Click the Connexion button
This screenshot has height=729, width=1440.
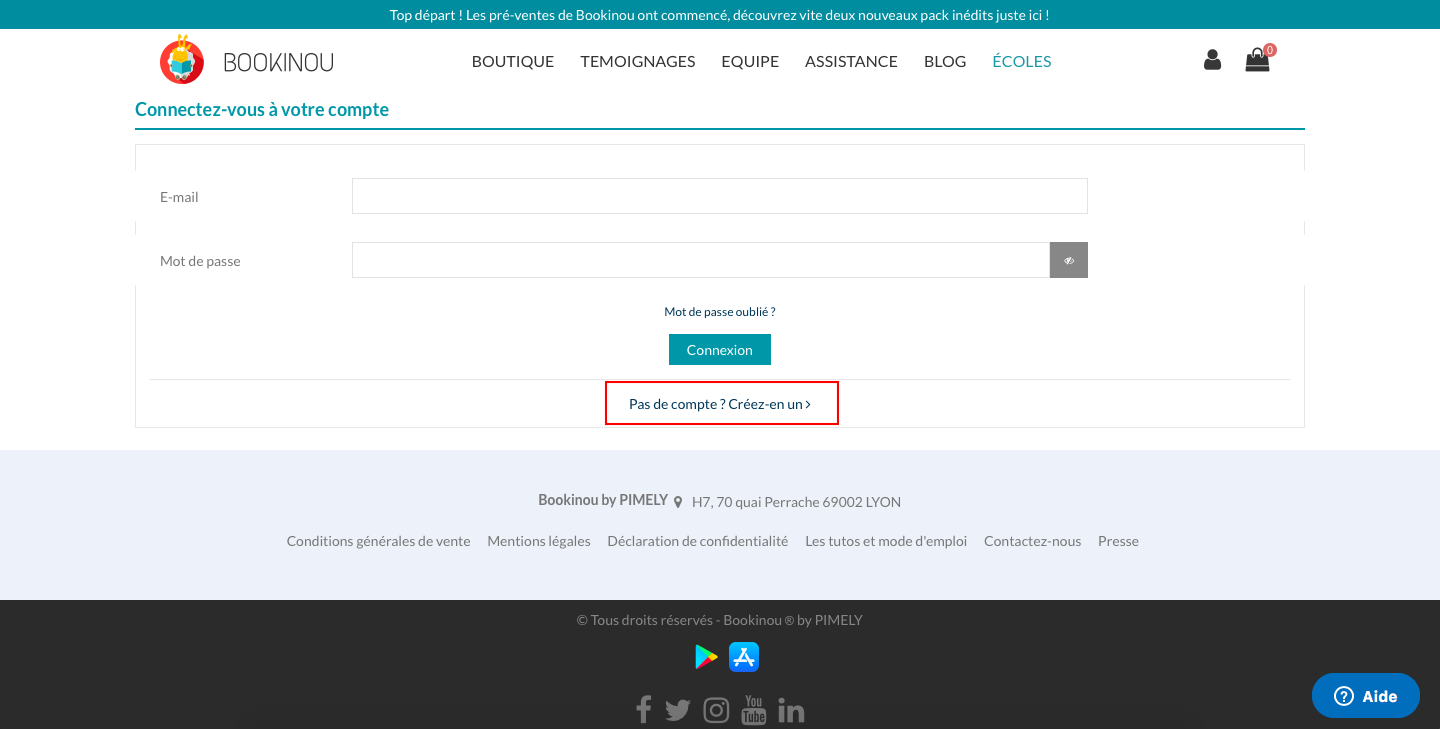720,350
